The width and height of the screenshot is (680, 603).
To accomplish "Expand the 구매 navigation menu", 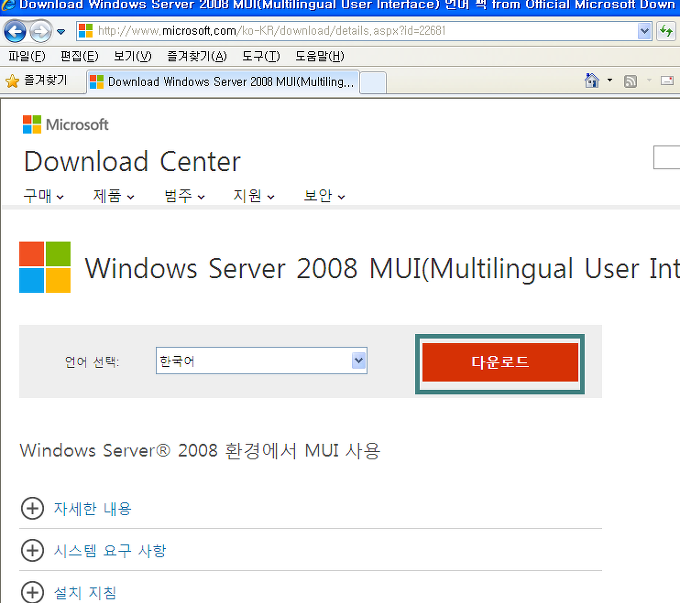I will (43, 196).
